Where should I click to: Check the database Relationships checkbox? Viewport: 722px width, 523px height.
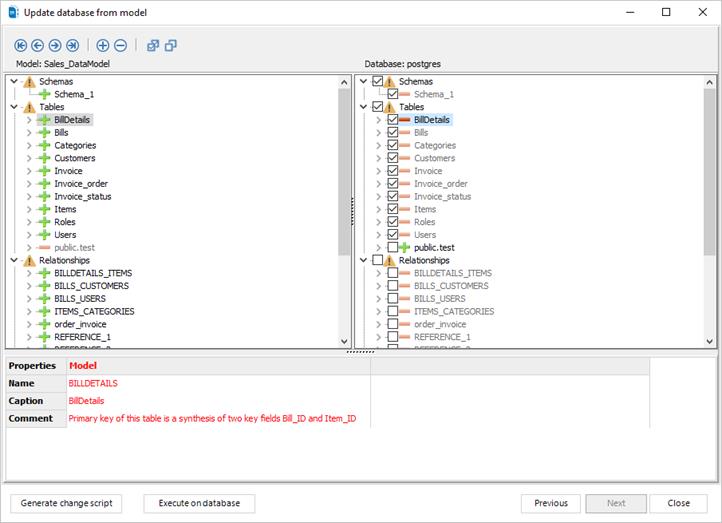[x=378, y=260]
